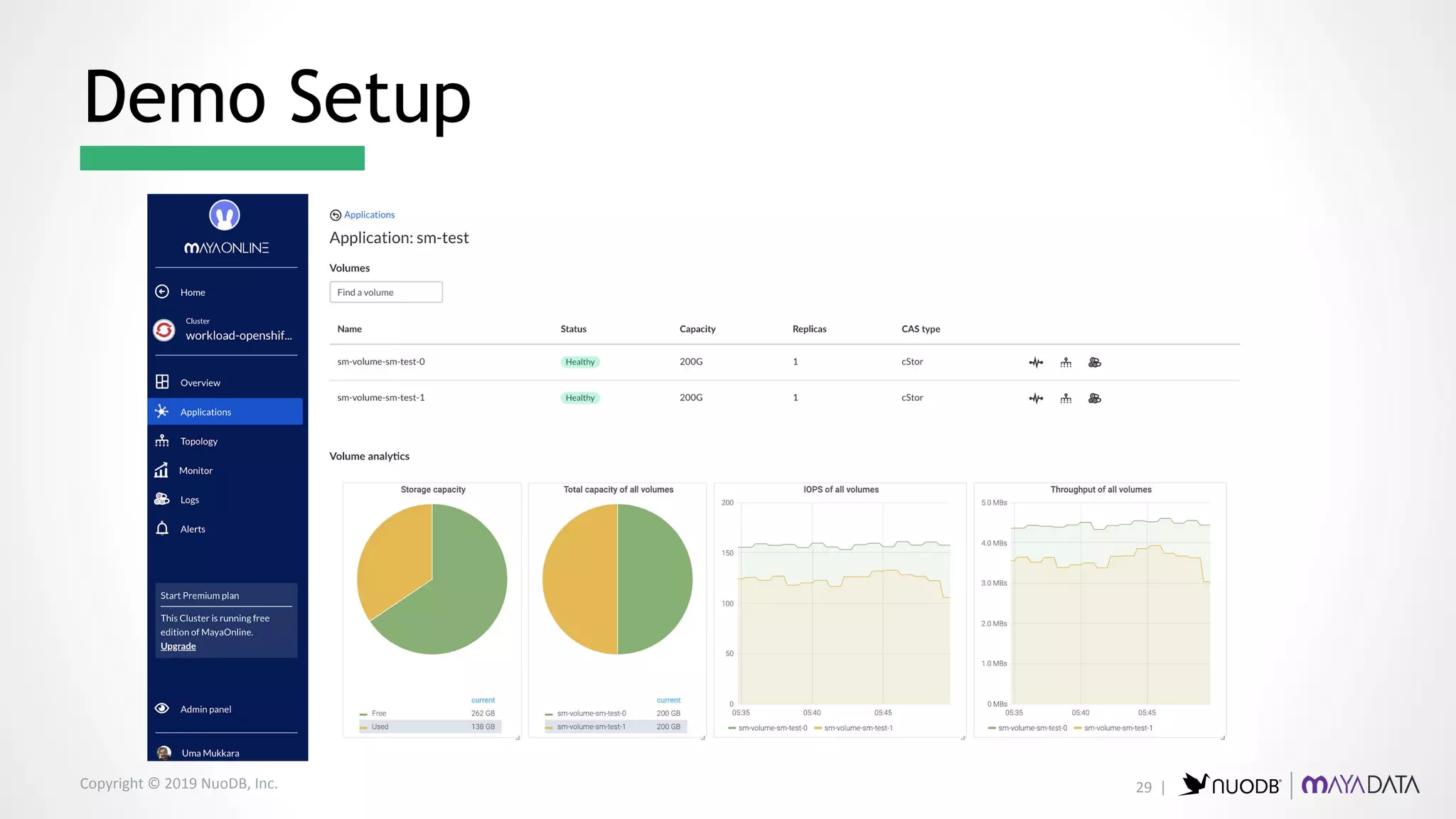Sort by the Name column header
Viewport: 1456px width, 819px height.
click(x=349, y=329)
